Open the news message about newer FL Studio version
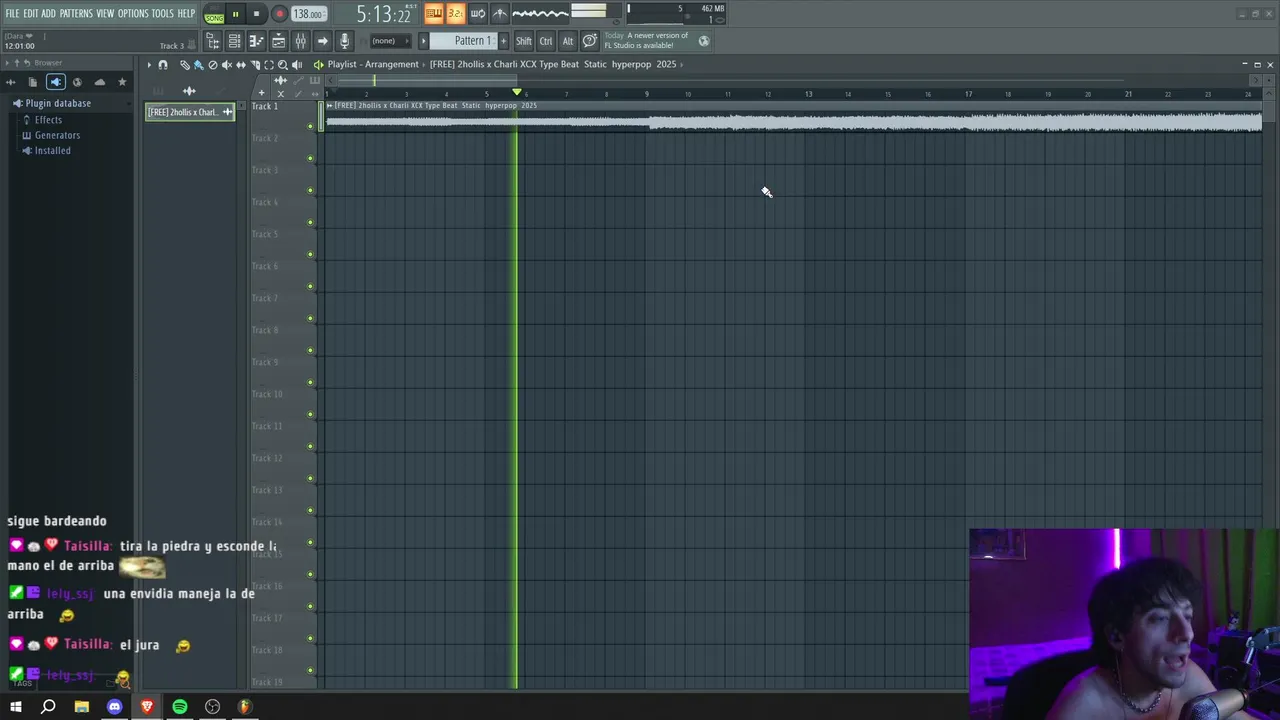The image size is (1280, 720). click(648, 41)
